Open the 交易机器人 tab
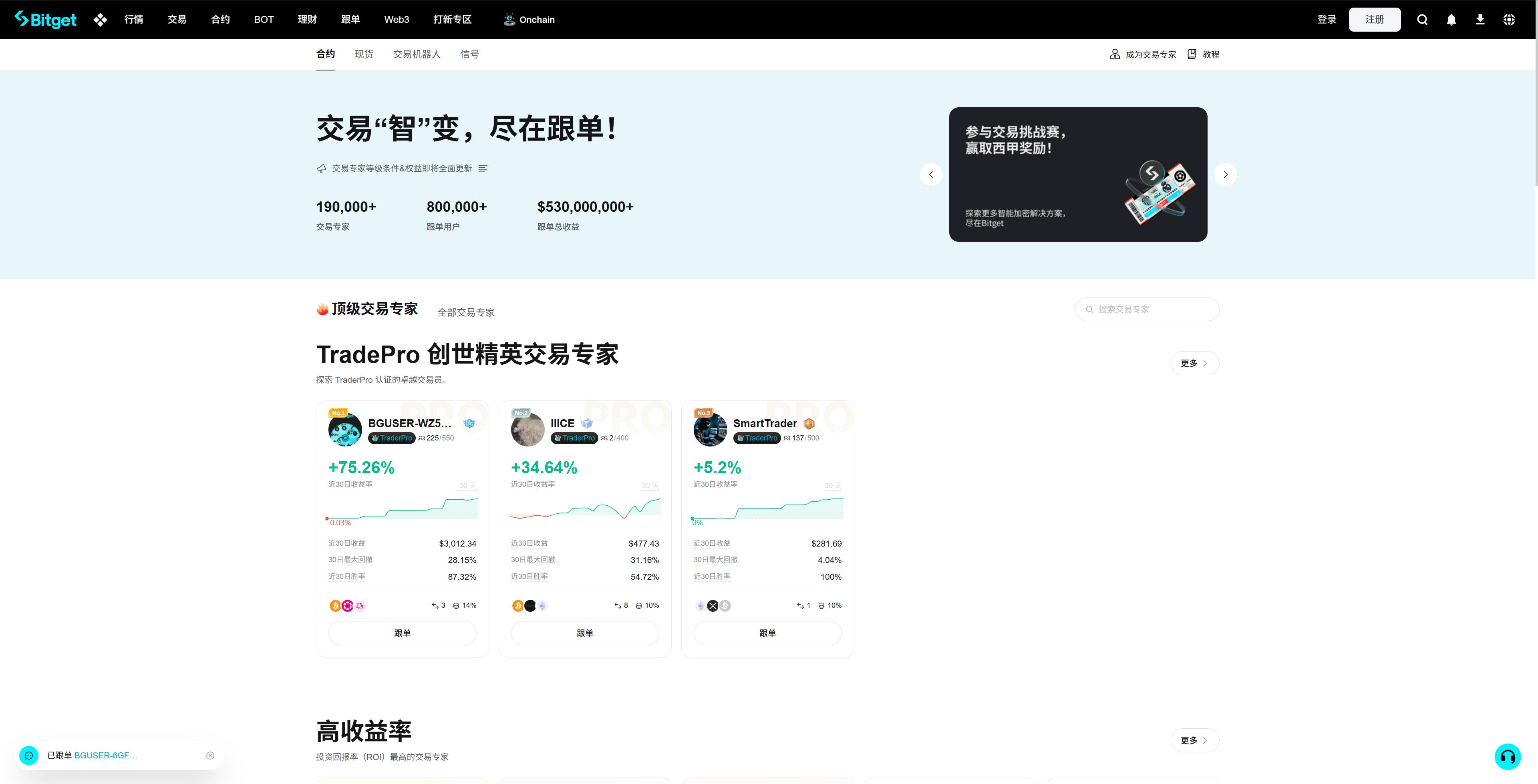The width and height of the screenshot is (1538, 784). coord(416,54)
